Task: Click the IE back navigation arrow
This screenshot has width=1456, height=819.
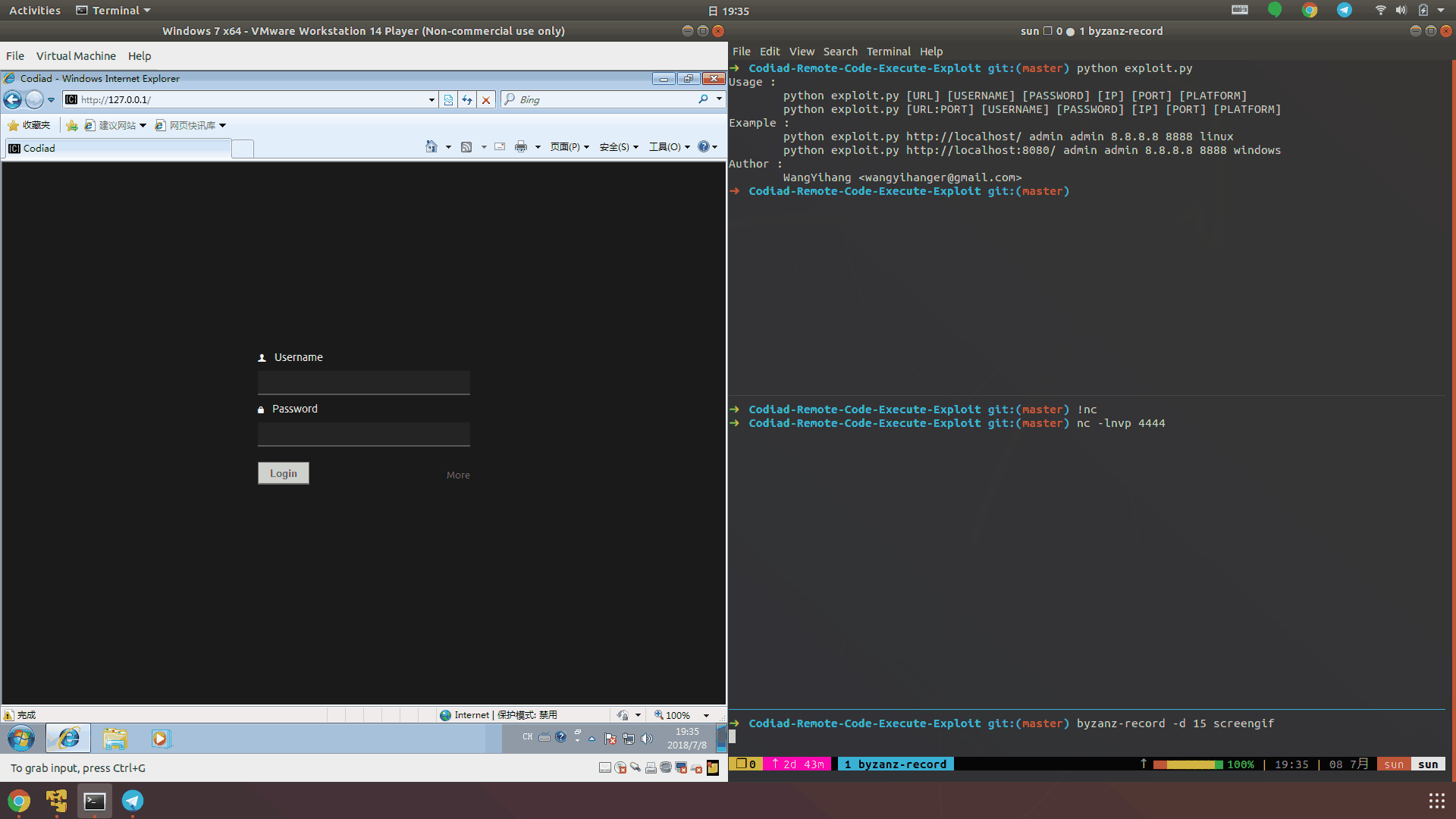Action: coord(13,100)
